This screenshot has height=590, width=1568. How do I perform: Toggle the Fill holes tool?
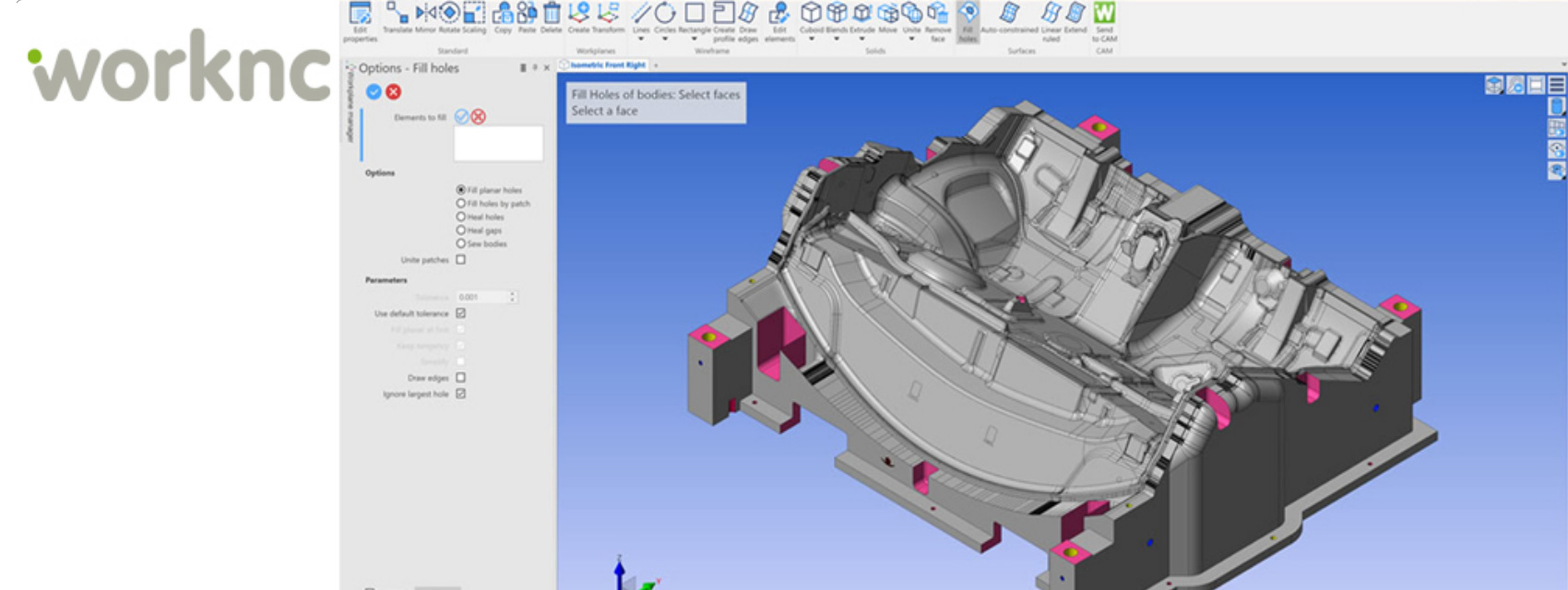(x=968, y=21)
